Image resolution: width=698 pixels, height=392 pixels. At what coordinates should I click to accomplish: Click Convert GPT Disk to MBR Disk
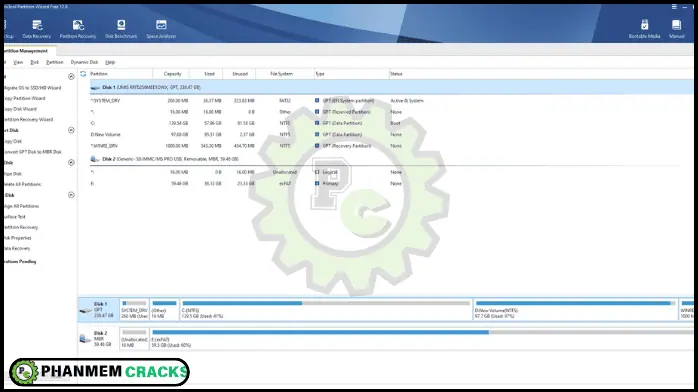point(32,152)
